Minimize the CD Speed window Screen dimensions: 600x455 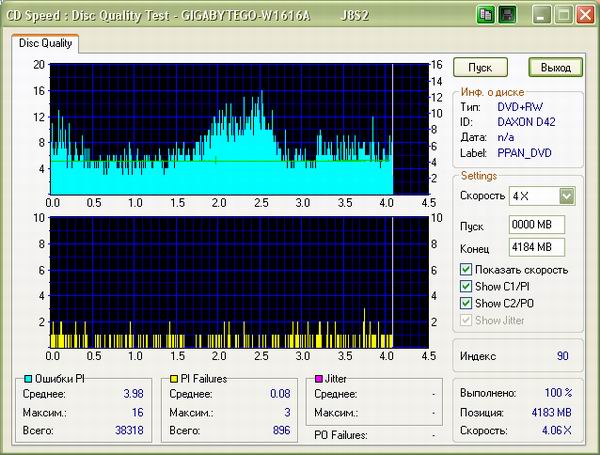541,15
